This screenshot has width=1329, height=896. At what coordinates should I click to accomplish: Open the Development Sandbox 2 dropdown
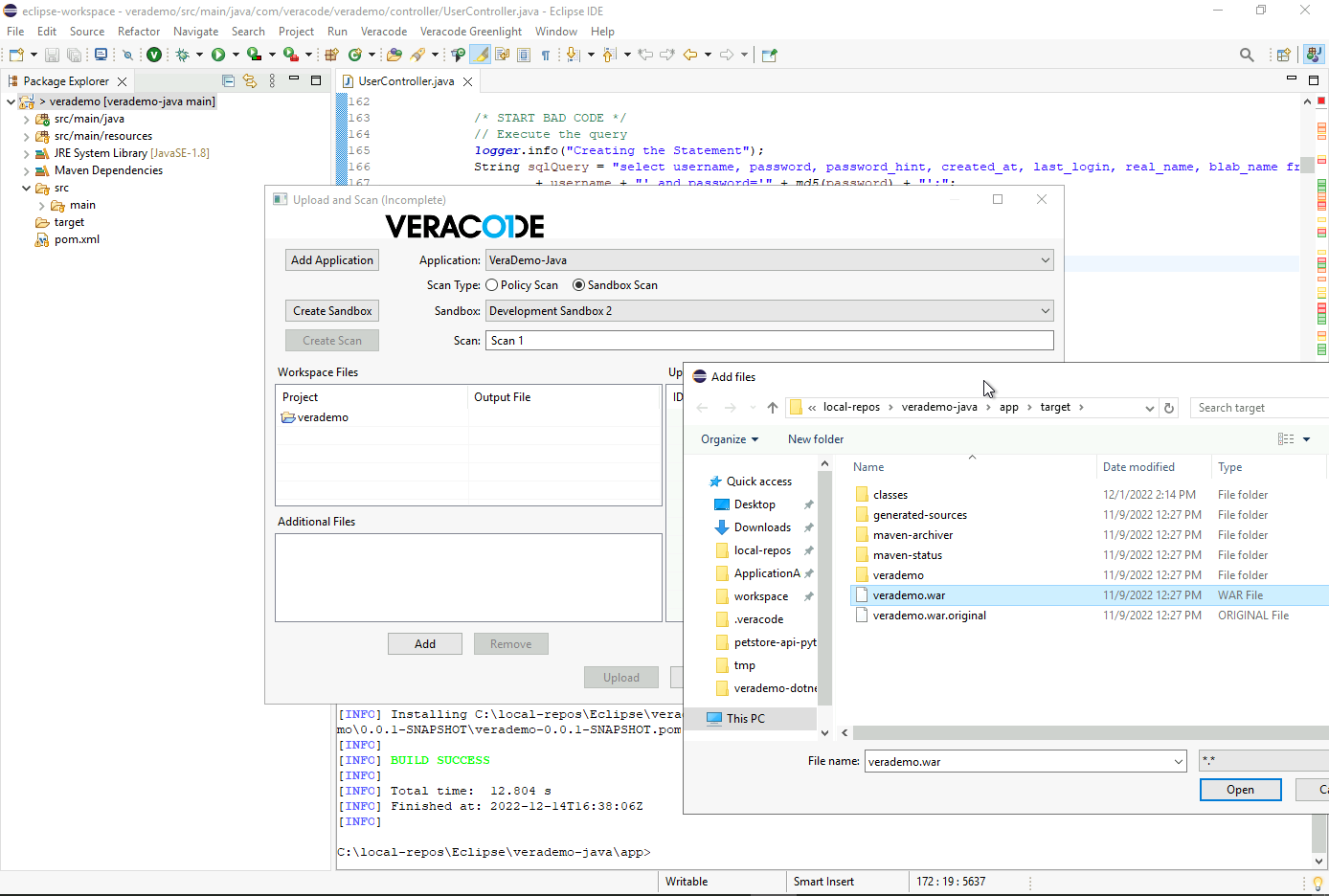click(1045, 311)
